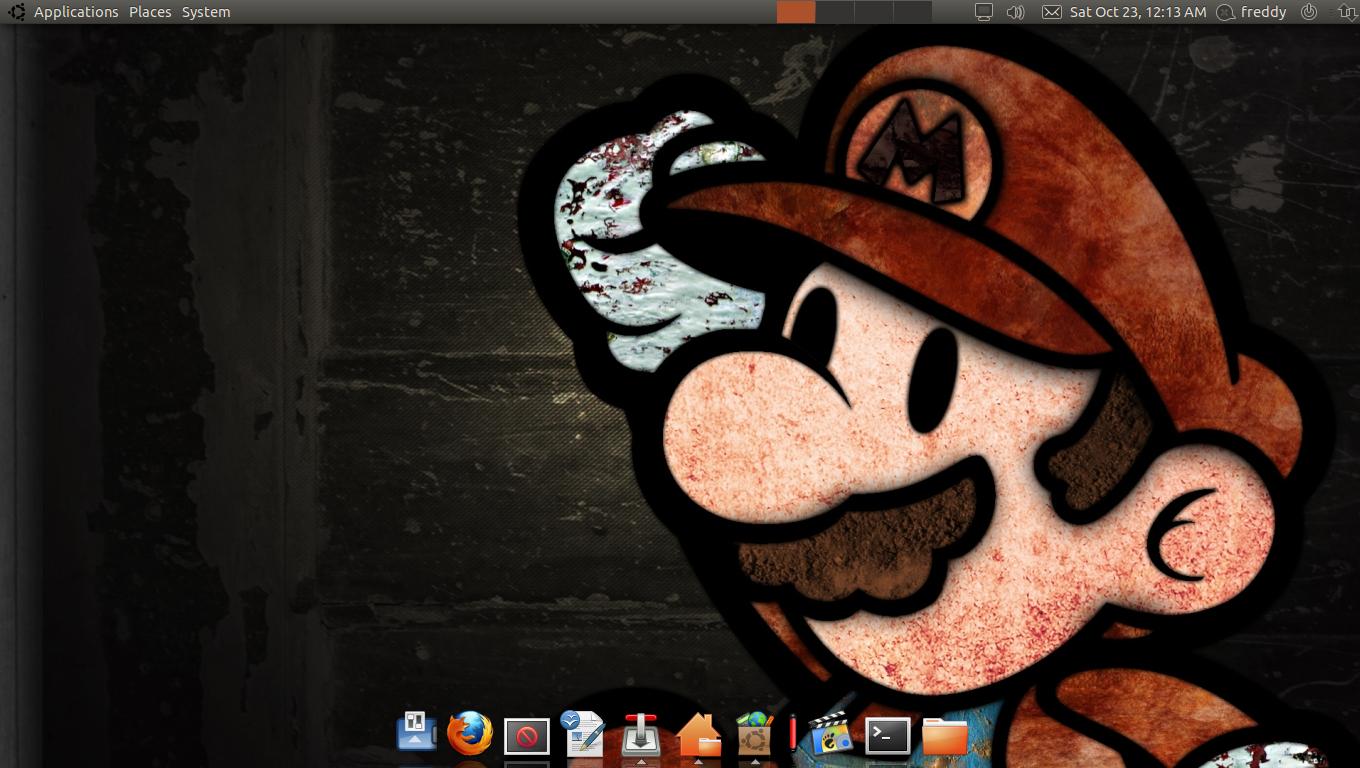Launch OpenOffice Writer from the dock

pyautogui.click(x=584, y=733)
